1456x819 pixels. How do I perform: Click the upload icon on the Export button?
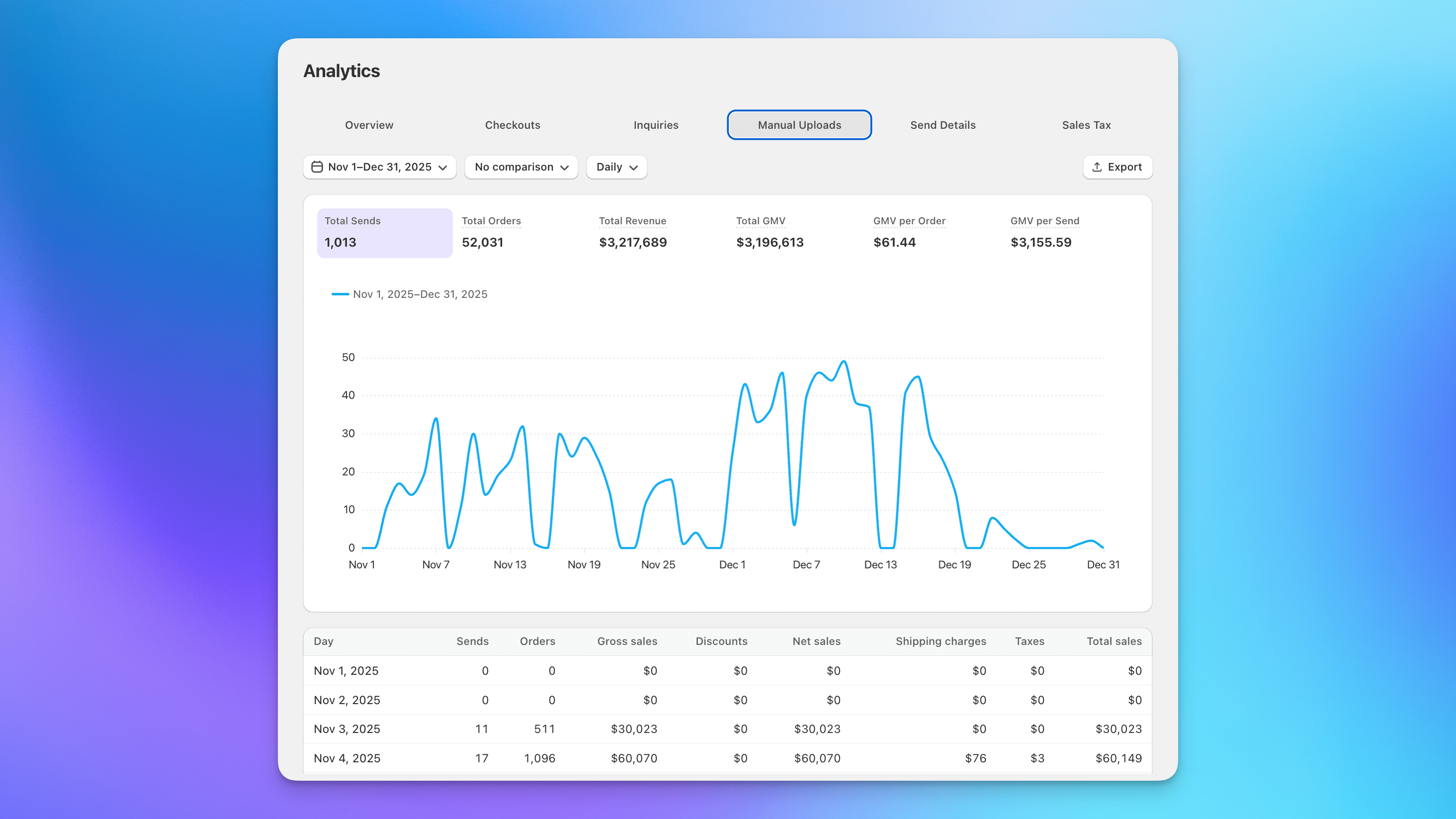(1097, 167)
